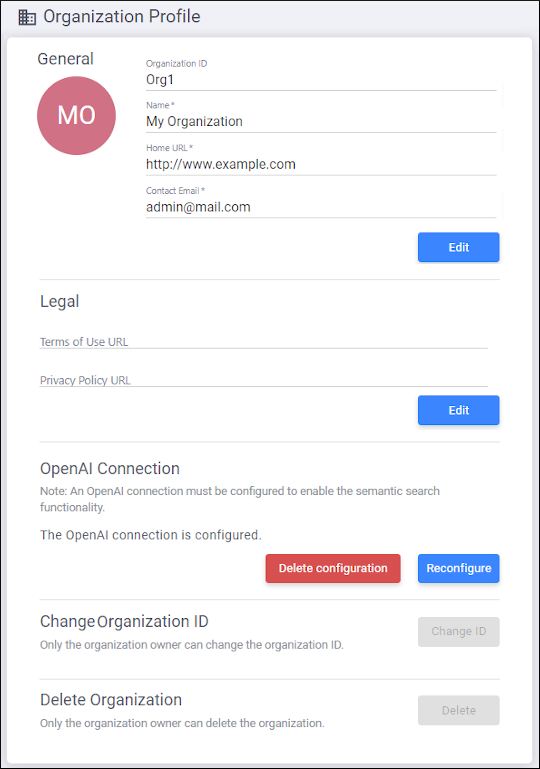Click the Organization Profile page title
The image size is (540, 769).
click(x=122, y=17)
